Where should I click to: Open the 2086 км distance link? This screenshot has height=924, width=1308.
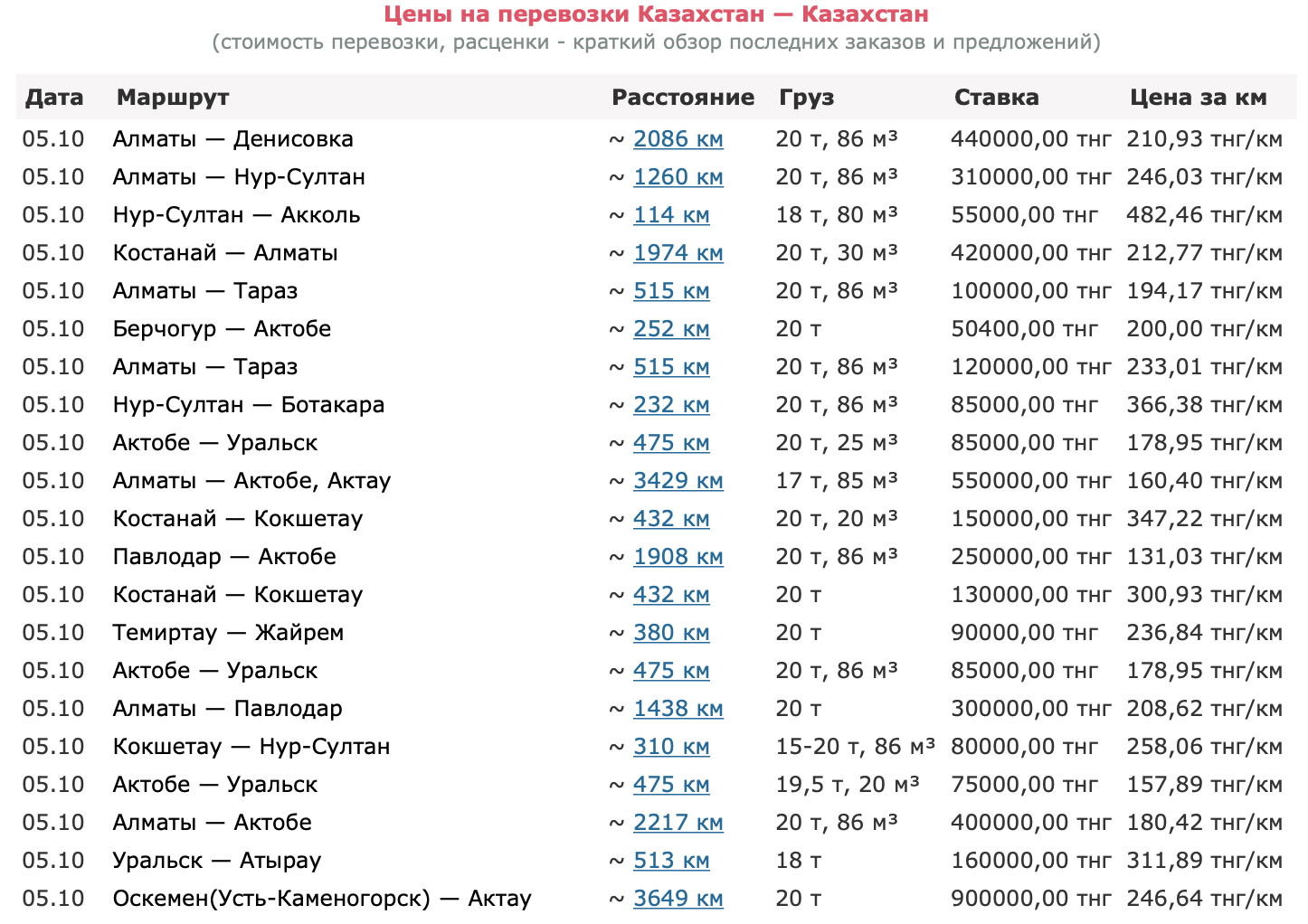pos(678,139)
